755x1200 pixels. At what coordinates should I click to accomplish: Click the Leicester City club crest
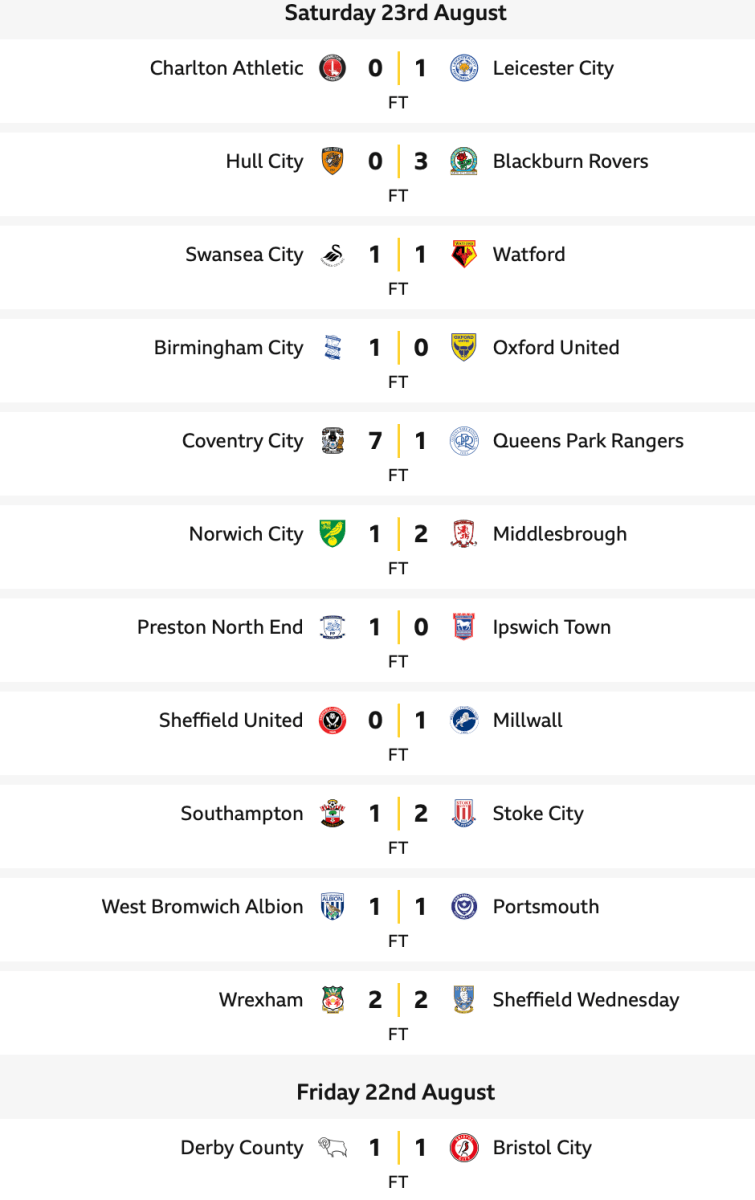pyautogui.click(x=463, y=68)
